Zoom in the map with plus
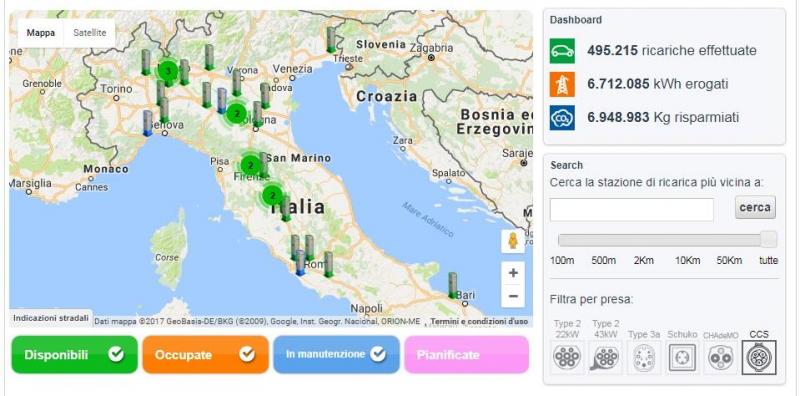Screen dimensions: 800x396 513,273
